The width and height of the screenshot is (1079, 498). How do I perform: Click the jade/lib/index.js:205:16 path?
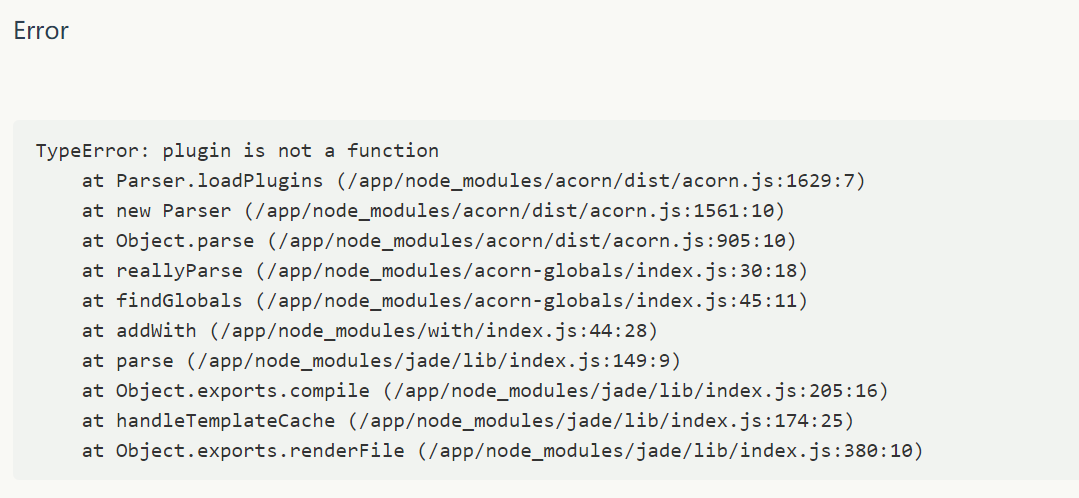[635, 391]
